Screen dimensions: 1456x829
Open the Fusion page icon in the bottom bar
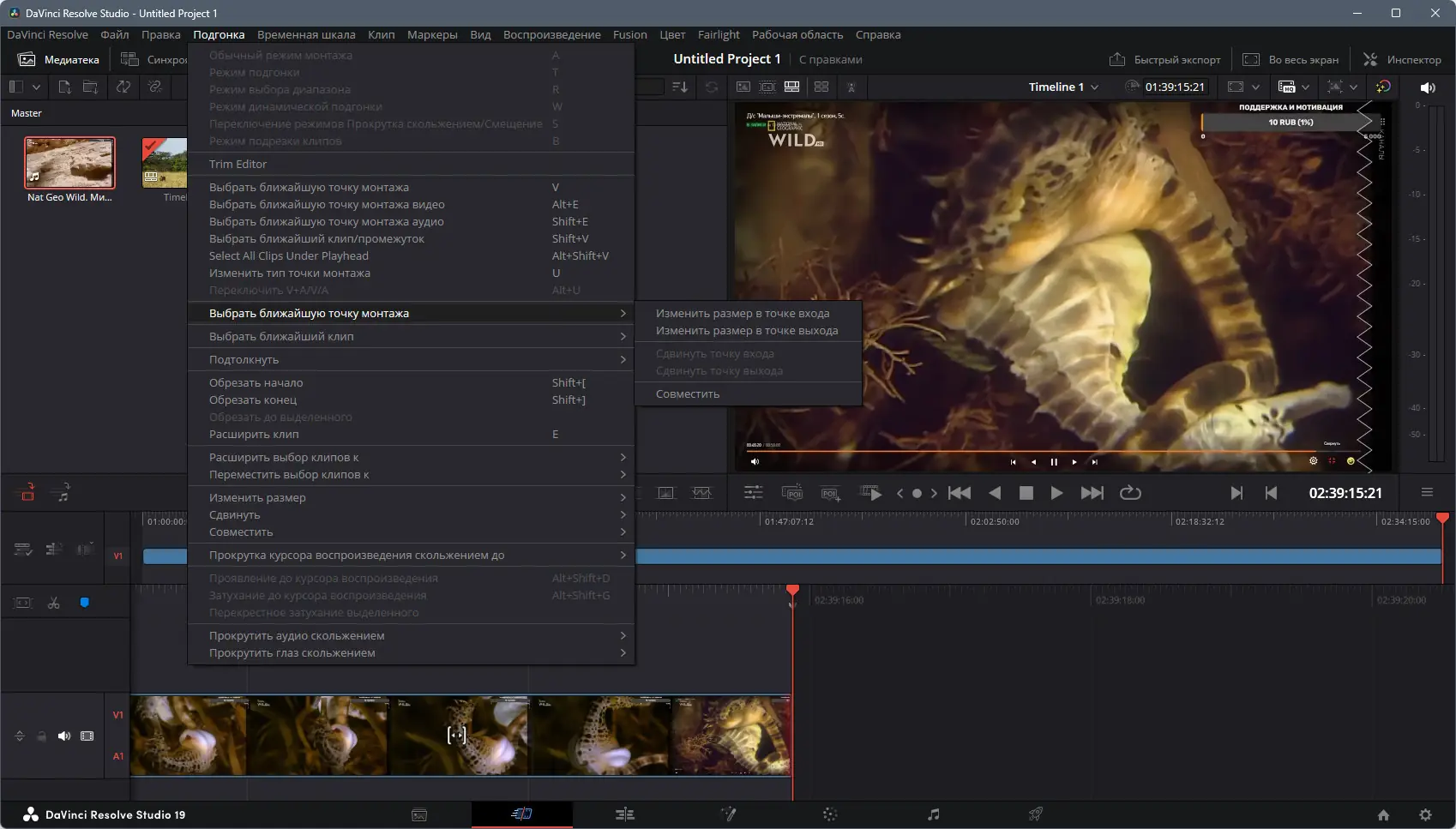coord(728,814)
